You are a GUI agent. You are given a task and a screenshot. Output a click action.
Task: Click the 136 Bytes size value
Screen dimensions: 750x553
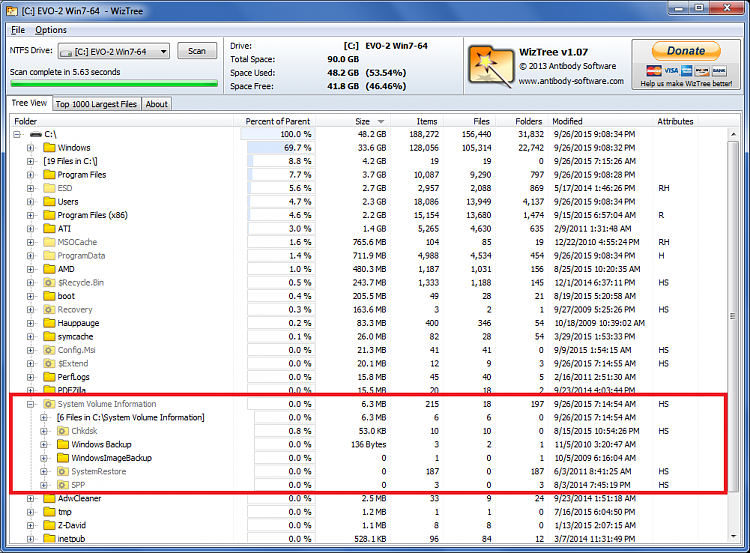[x=368, y=444]
